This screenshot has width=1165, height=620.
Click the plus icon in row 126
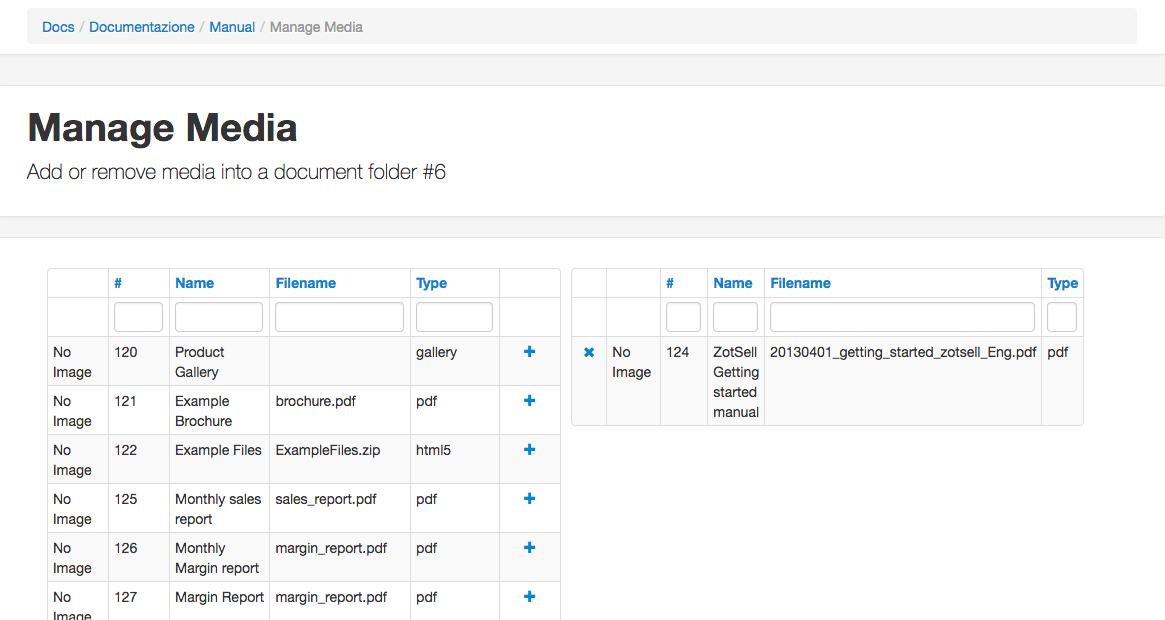point(529,548)
